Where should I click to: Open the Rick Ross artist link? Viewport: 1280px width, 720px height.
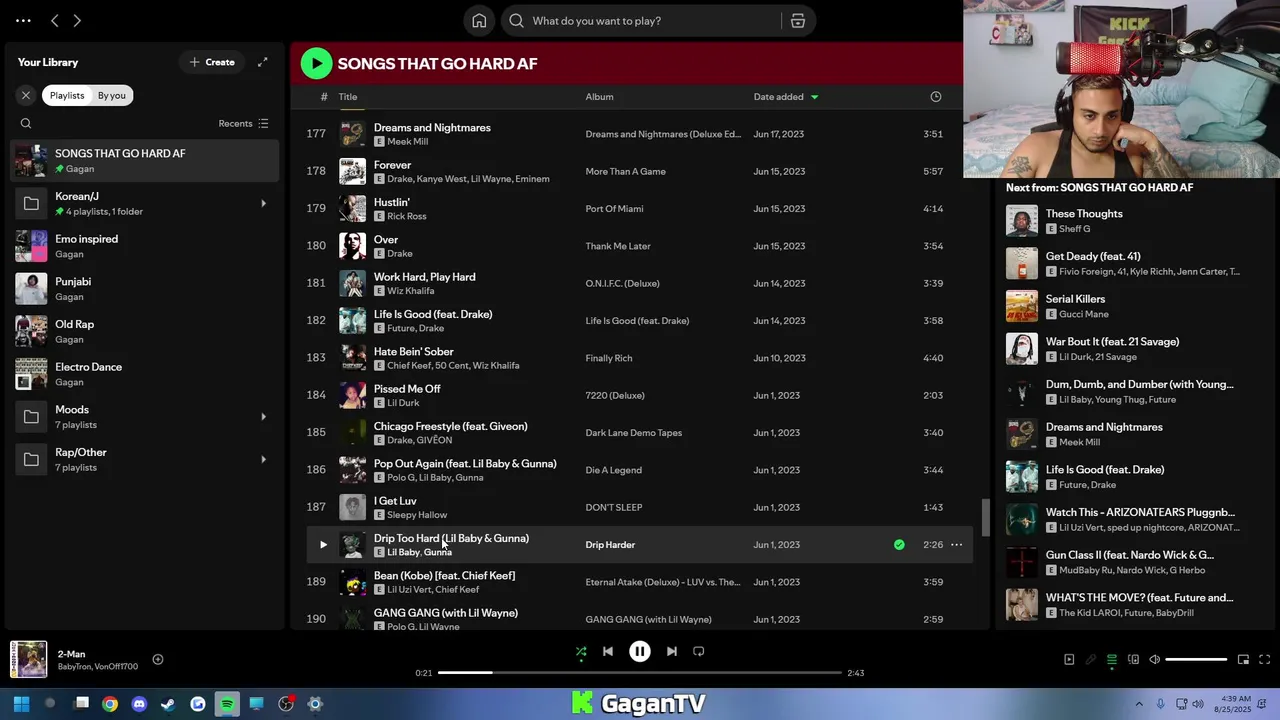click(406, 216)
